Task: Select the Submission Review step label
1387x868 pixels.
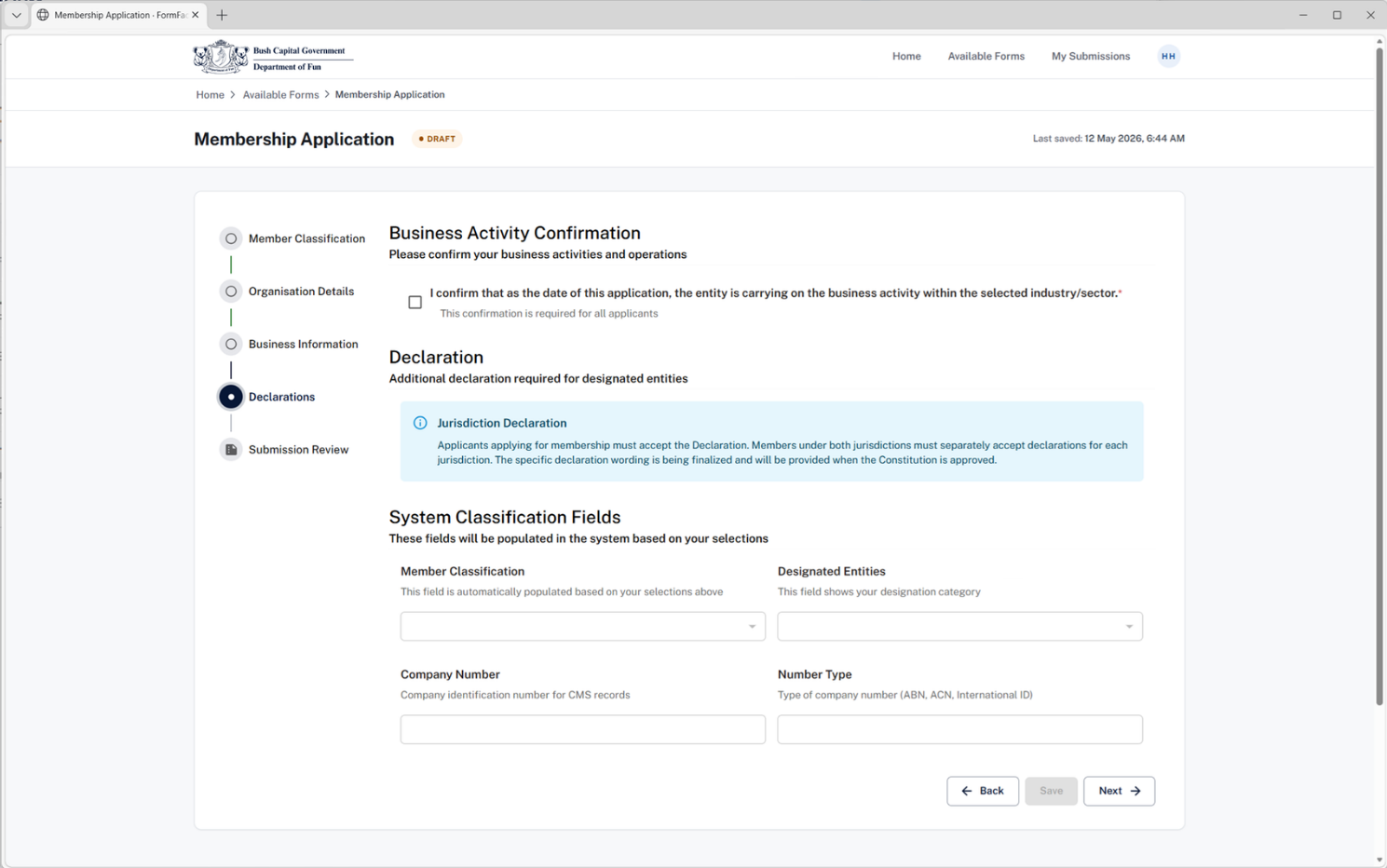Action: point(298,450)
